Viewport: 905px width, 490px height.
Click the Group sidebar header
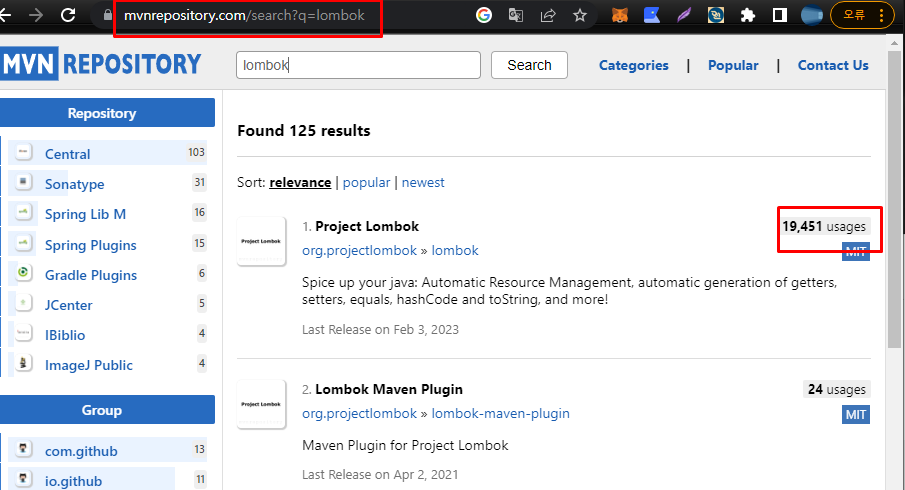[107, 410]
